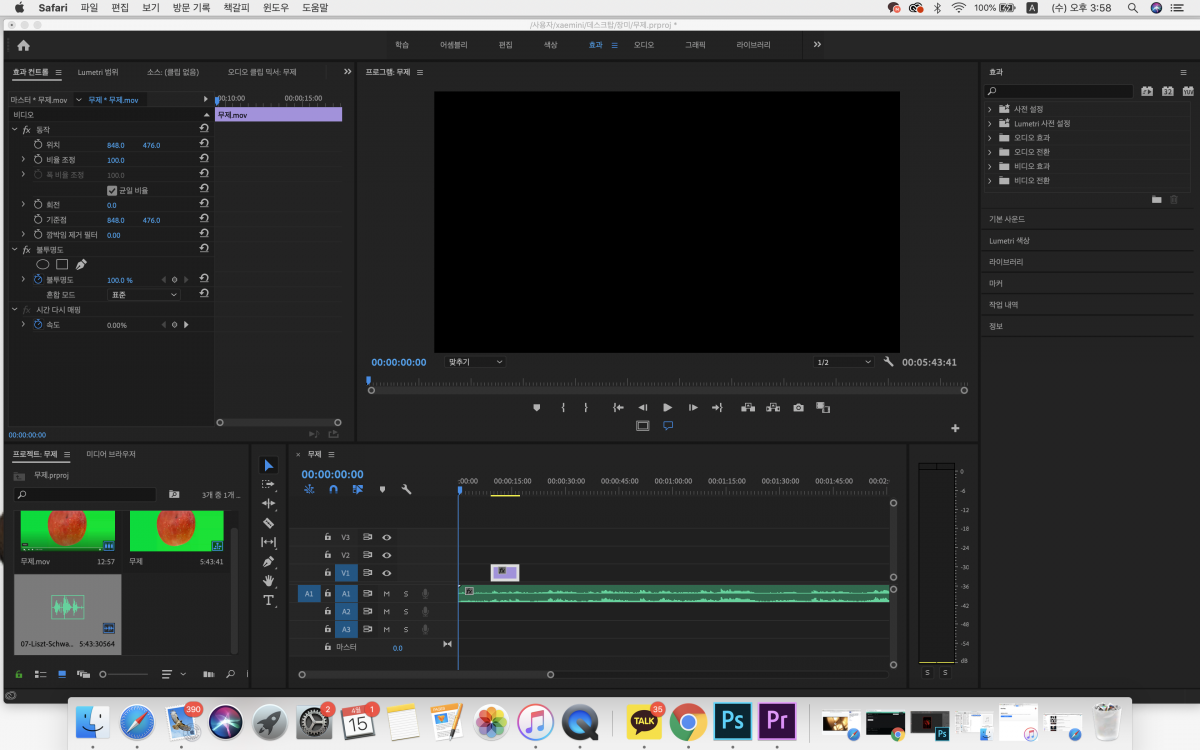Image resolution: width=1200 pixels, height=750 pixels.
Task: Open the 기본 사운드 panel
Action: point(1007,219)
